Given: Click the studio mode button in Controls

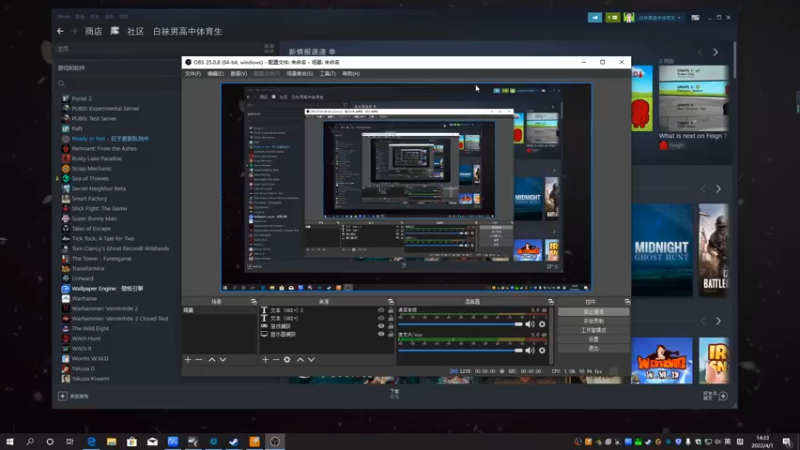Looking at the screenshot, I should point(593,330).
